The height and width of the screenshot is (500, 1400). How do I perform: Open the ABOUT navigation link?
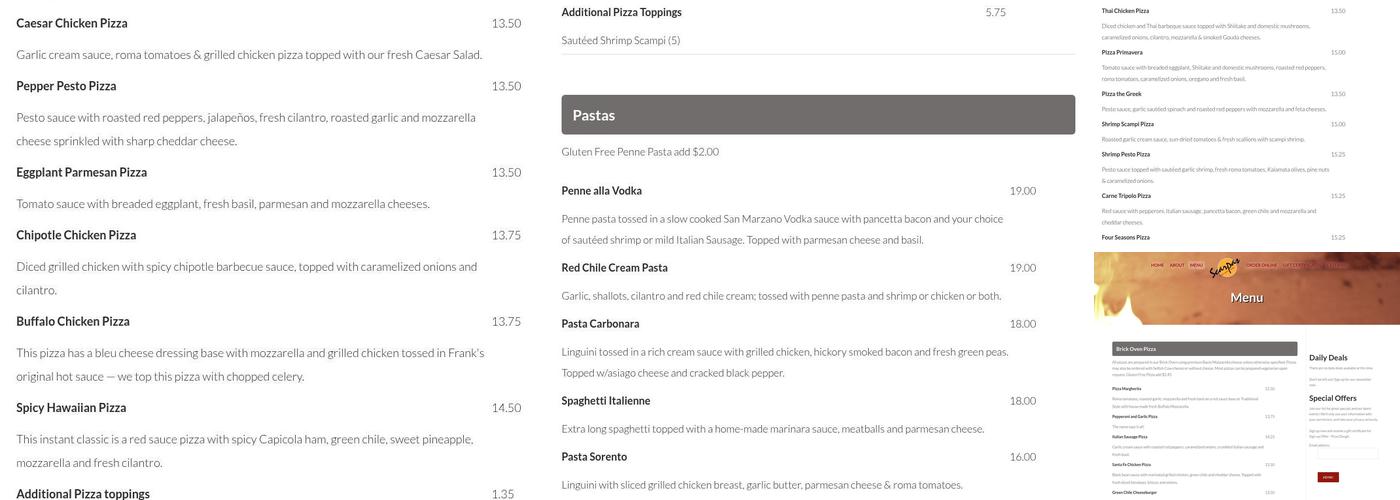point(1177,265)
